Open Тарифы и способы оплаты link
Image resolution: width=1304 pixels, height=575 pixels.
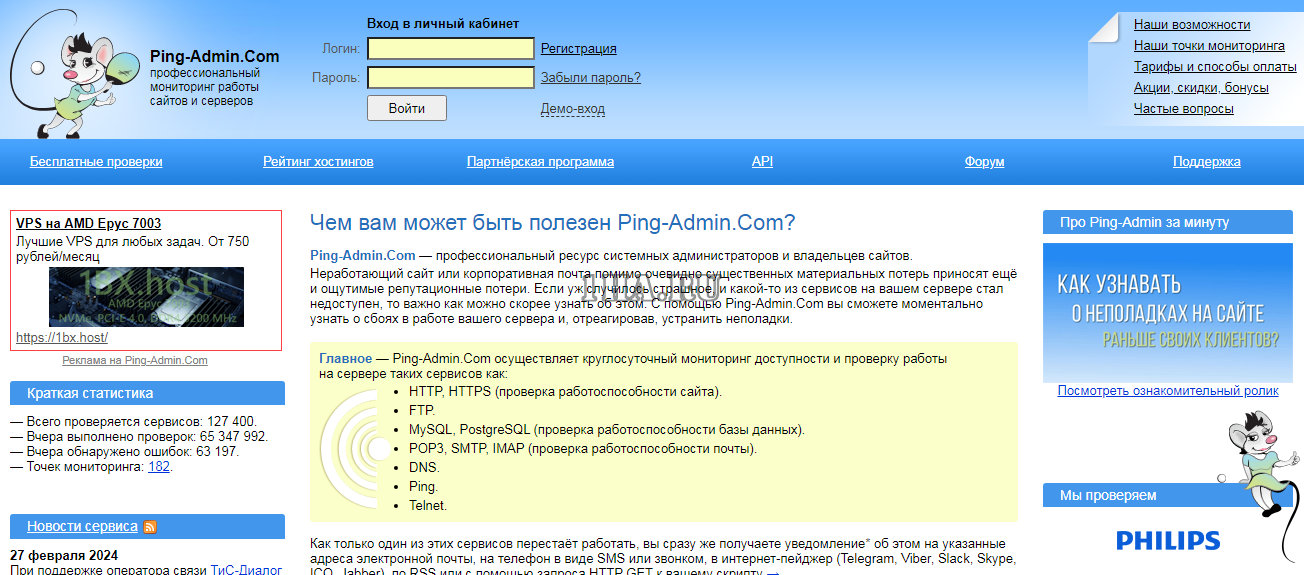click(1214, 67)
